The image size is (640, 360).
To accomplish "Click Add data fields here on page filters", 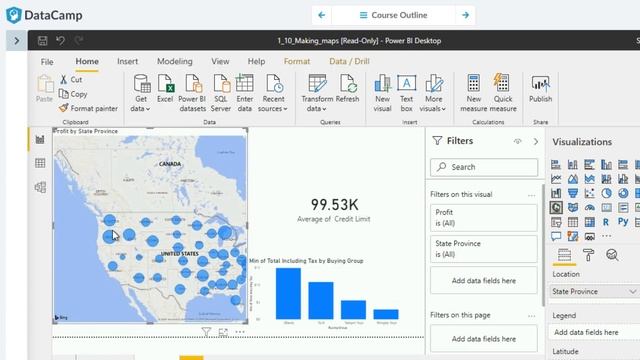I will [484, 339].
